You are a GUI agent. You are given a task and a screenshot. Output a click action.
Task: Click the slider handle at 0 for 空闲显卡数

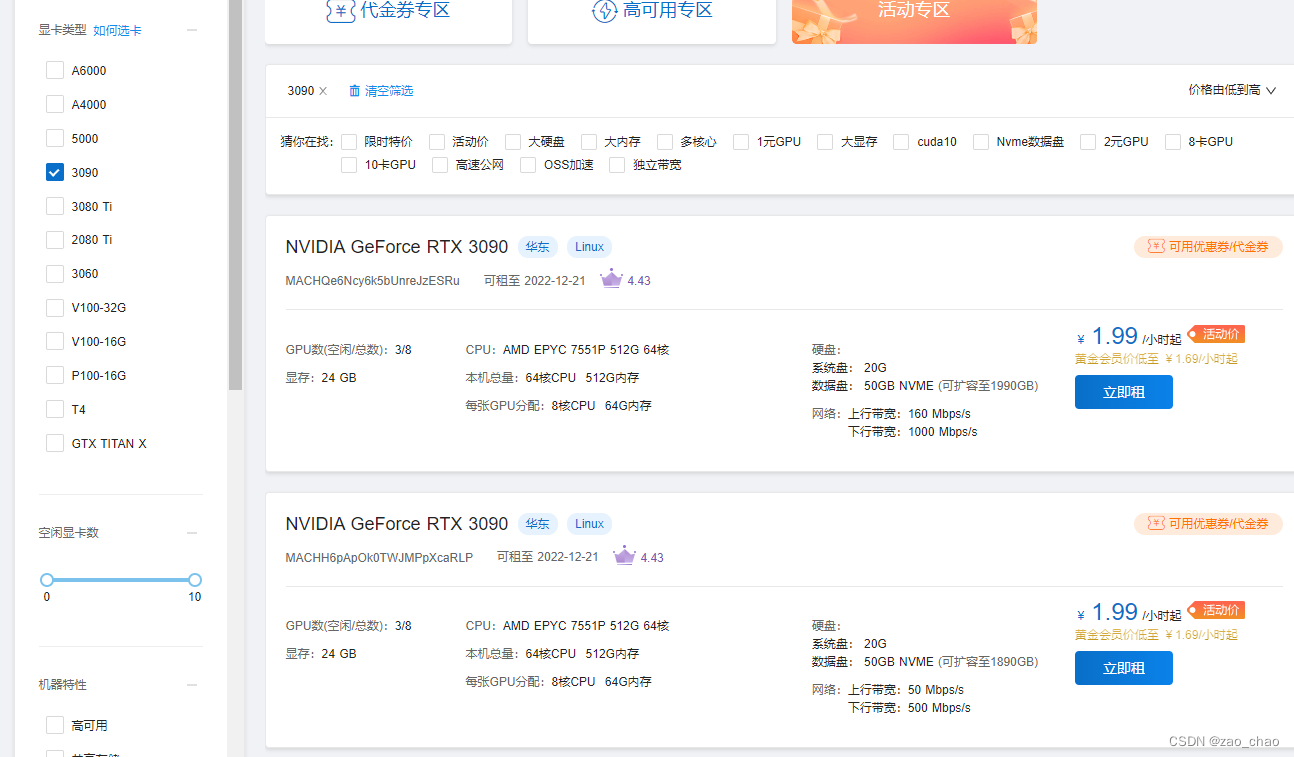click(46, 580)
